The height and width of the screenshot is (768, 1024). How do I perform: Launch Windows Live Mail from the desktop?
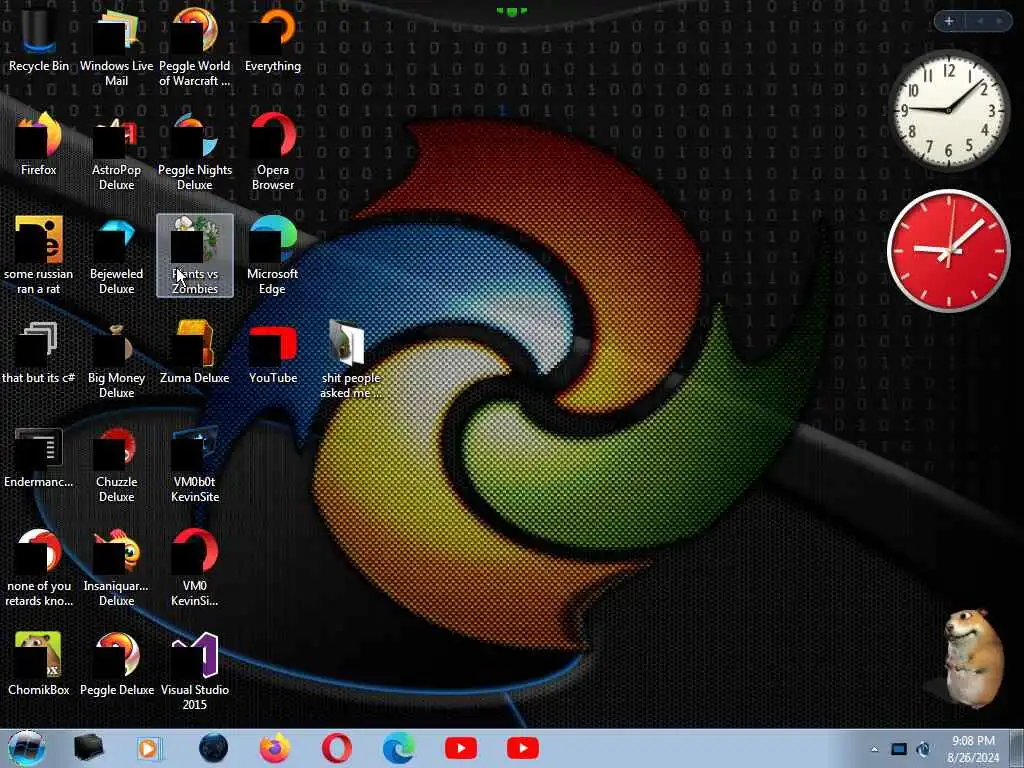pyautogui.click(x=116, y=47)
